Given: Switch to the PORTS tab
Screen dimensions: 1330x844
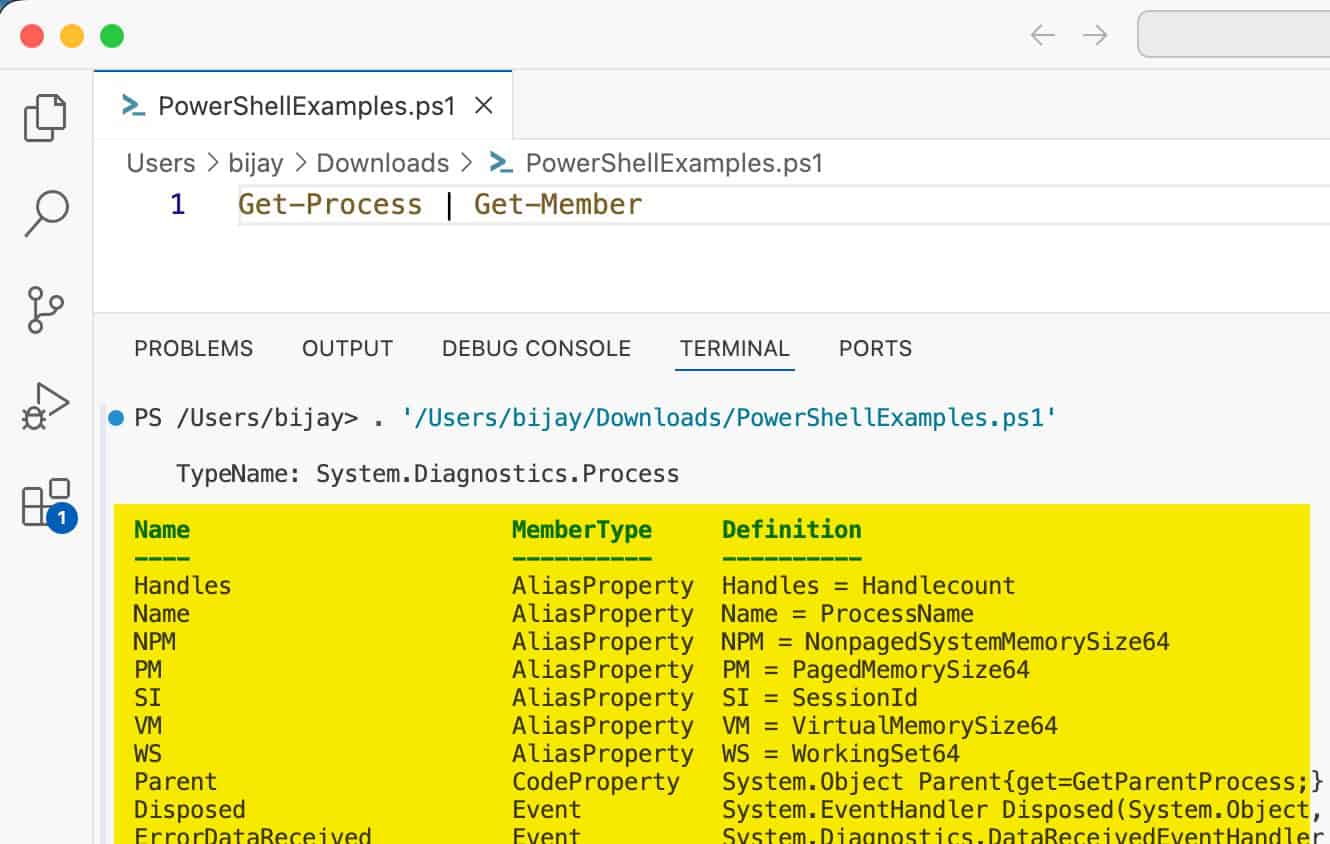Looking at the screenshot, I should tap(874, 348).
